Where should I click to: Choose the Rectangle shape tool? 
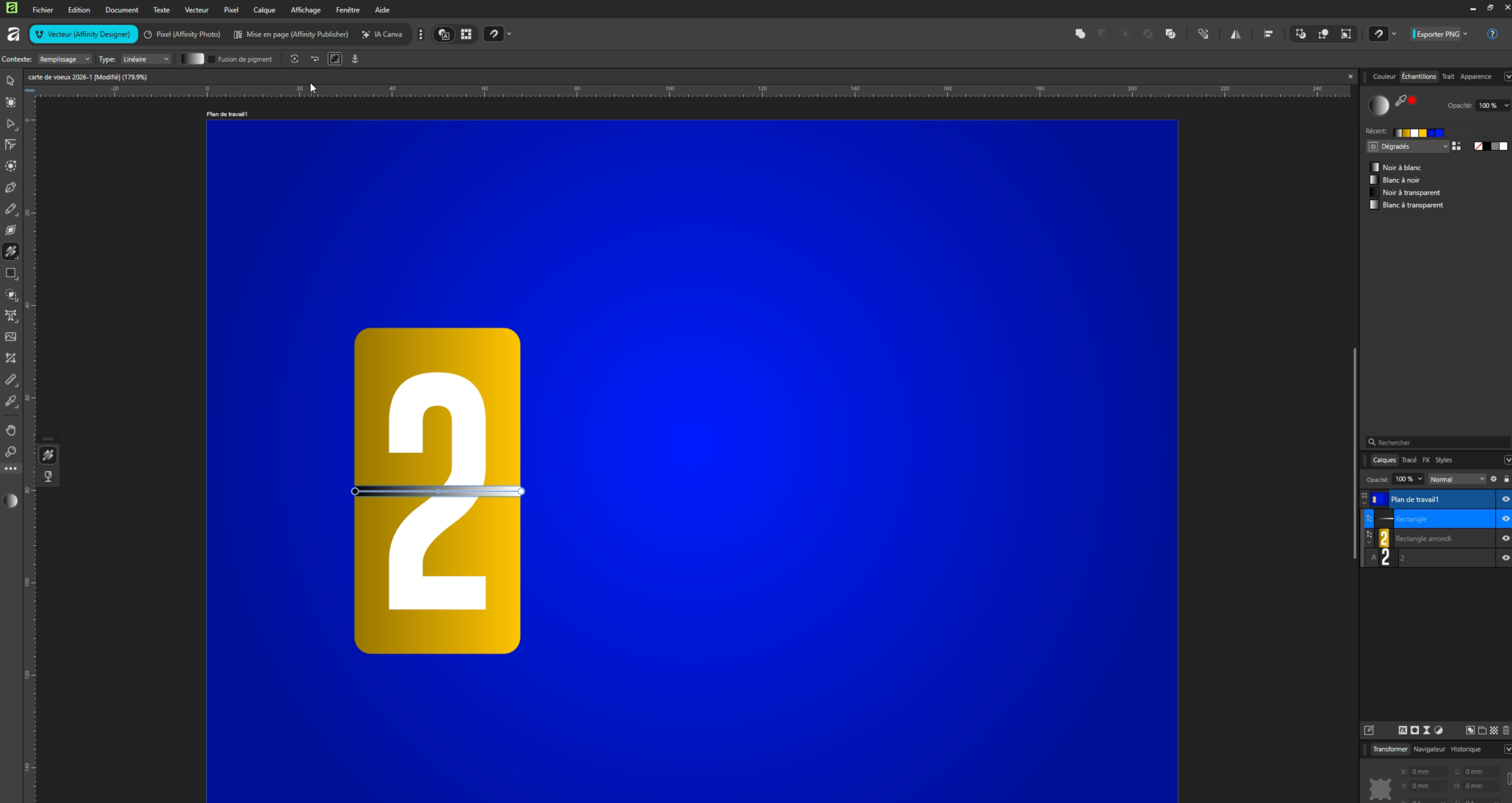click(x=11, y=273)
